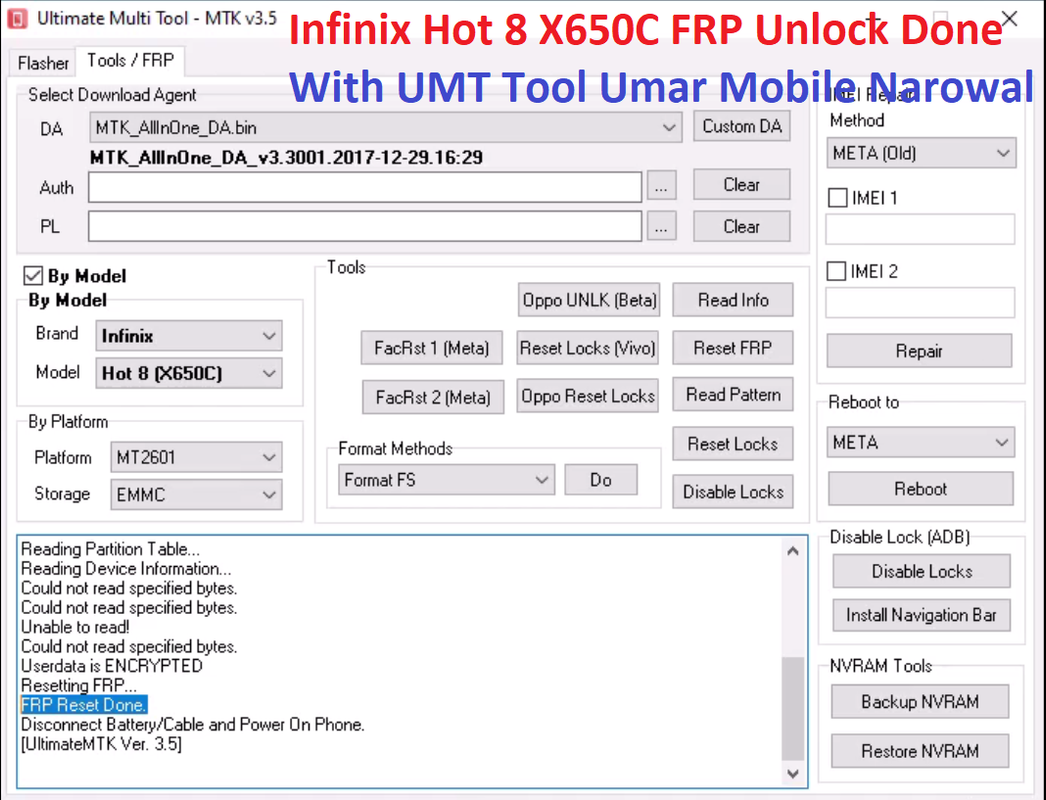
Task: Click the Custom DA button
Action: 742,126
